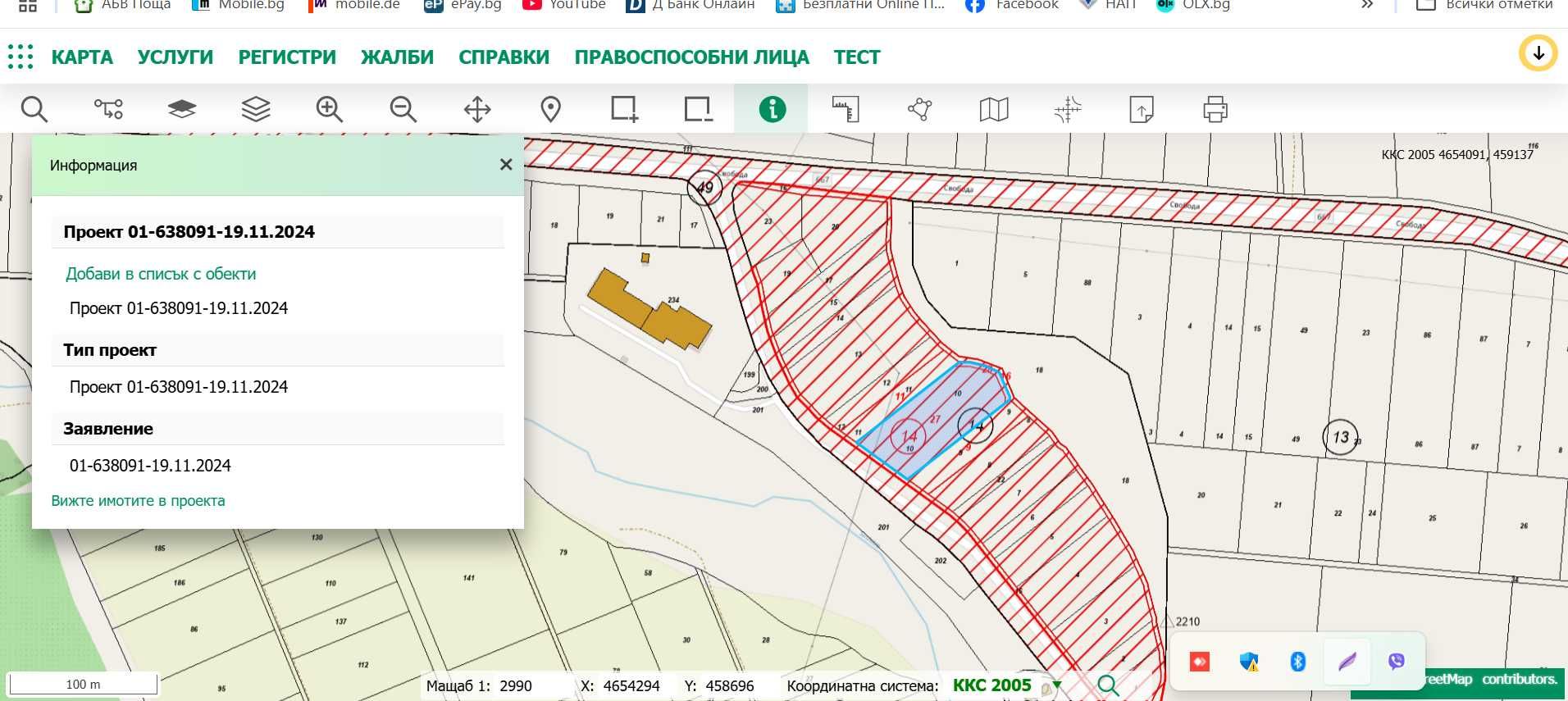The width and height of the screenshot is (1568, 701).
Task: Activate the coordinate grid crosshair tool
Action: [1068, 109]
